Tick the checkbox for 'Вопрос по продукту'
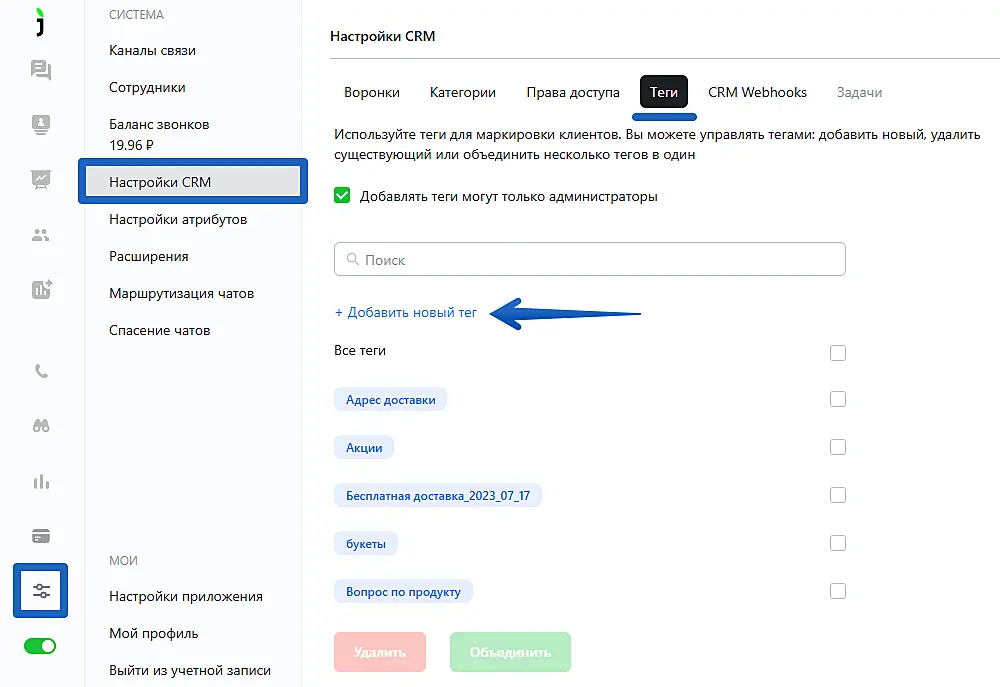 838,591
